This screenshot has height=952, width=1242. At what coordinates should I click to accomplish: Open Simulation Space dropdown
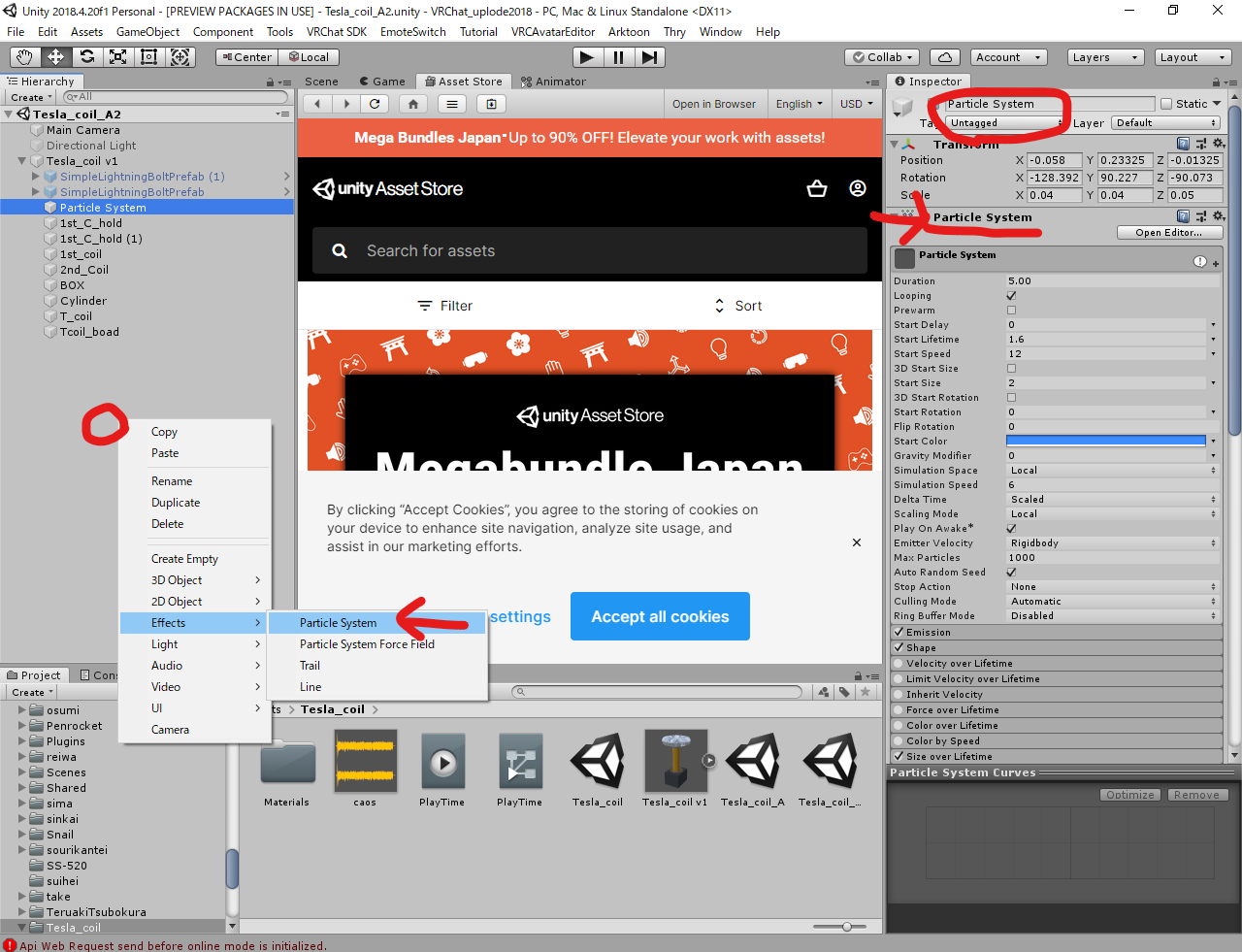coord(1113,471)
